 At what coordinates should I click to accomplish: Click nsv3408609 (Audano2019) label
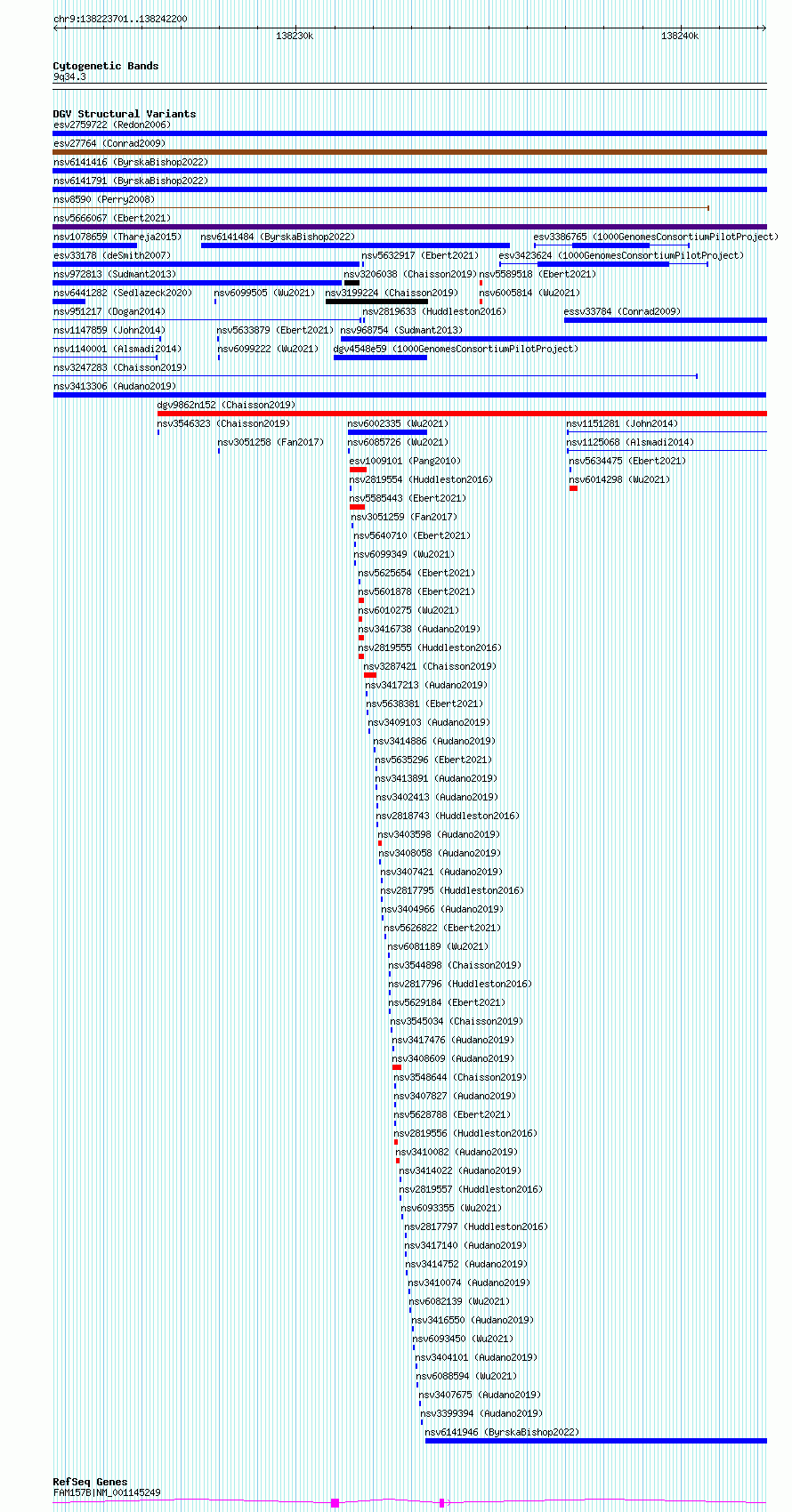(454, 1058)
